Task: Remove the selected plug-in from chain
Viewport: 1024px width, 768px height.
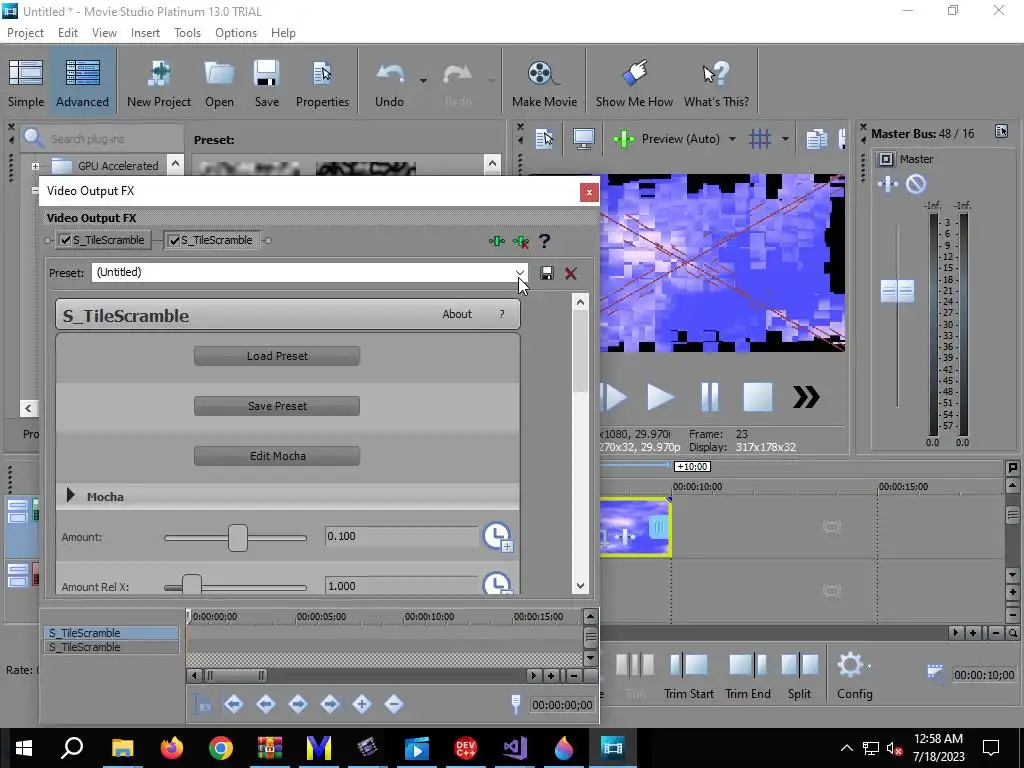Action: coord(520,241)
